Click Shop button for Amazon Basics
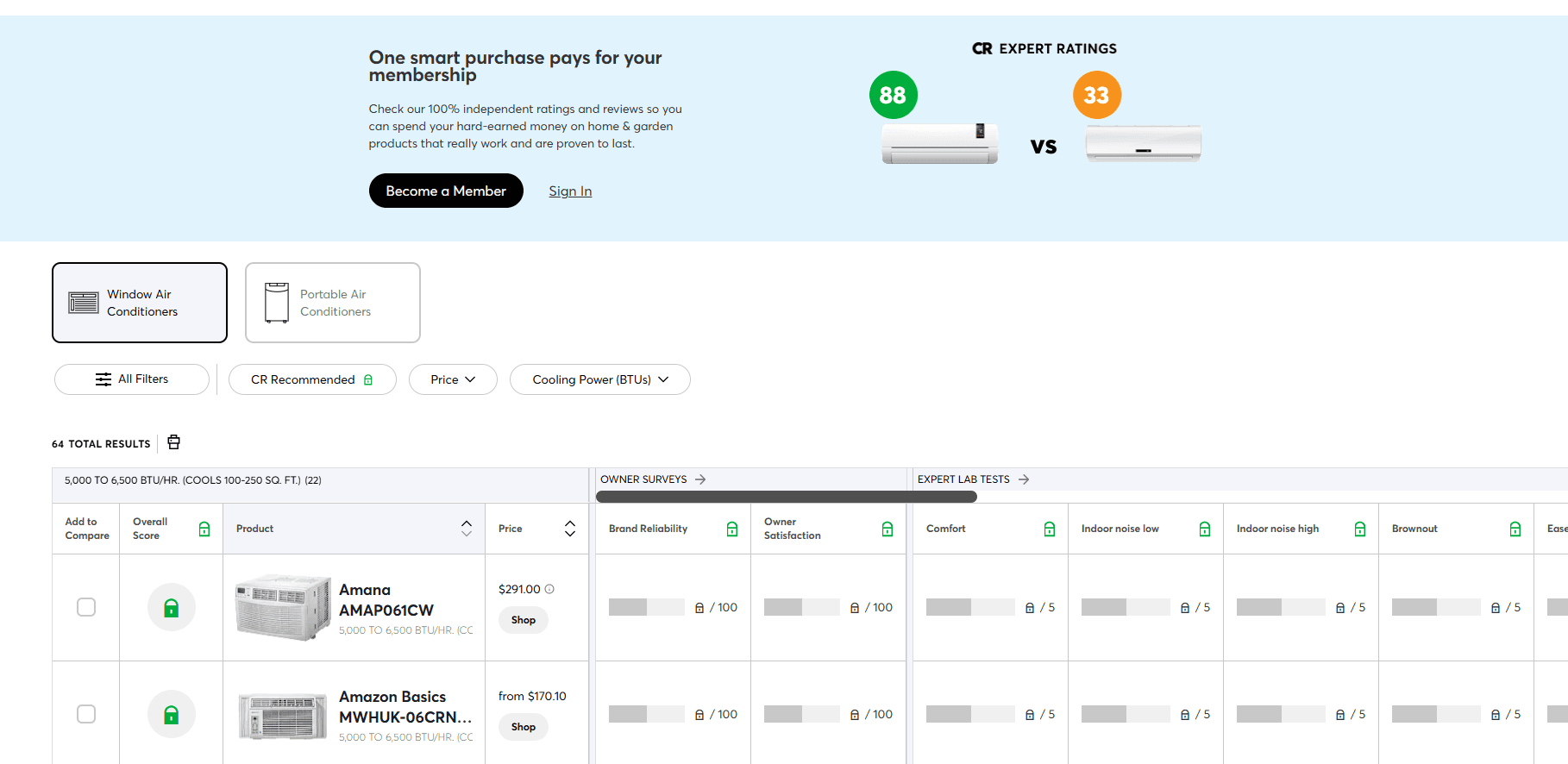The image size is (1568, 764). [524, 727]
